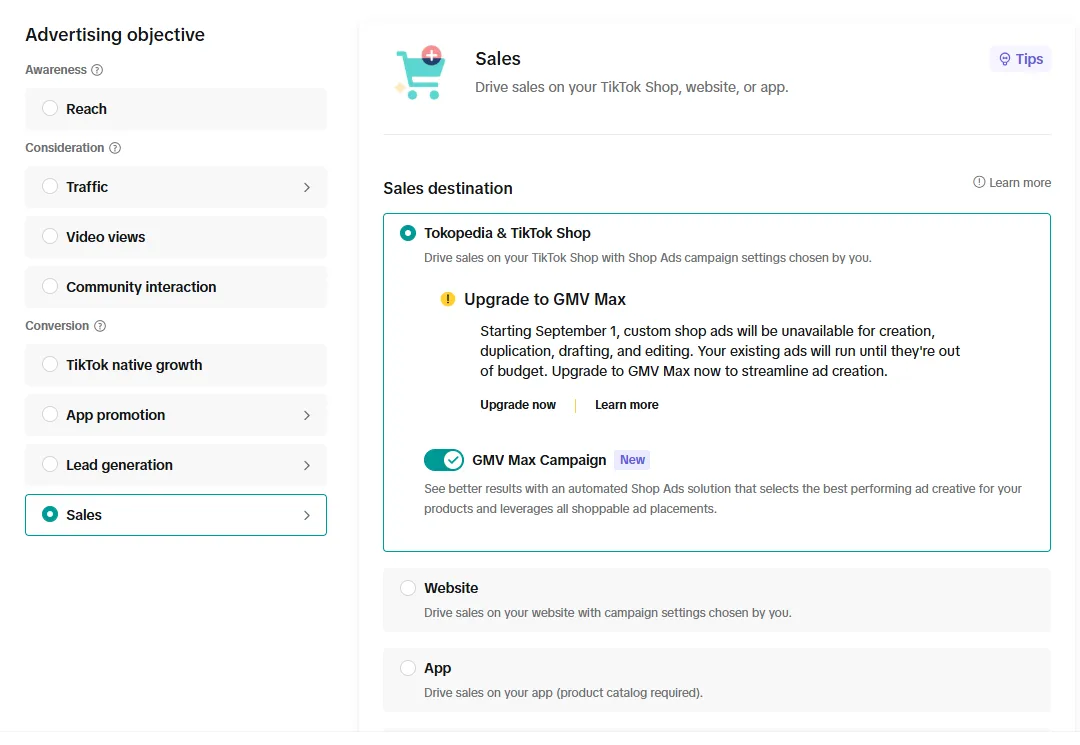Choose the App sales destination radio
1080x745 pixels.
click(408, 668)
